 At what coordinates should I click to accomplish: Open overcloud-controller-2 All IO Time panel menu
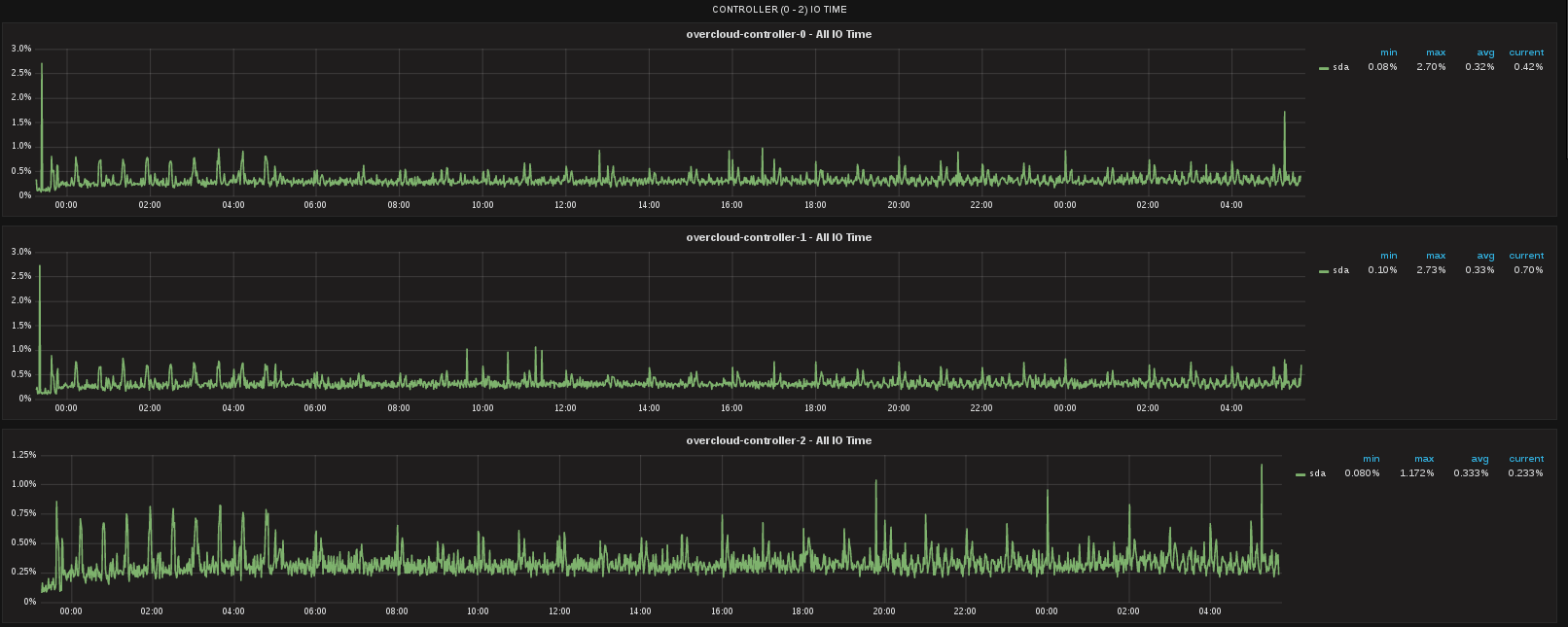pyautogui.click(x=778, y=440)
